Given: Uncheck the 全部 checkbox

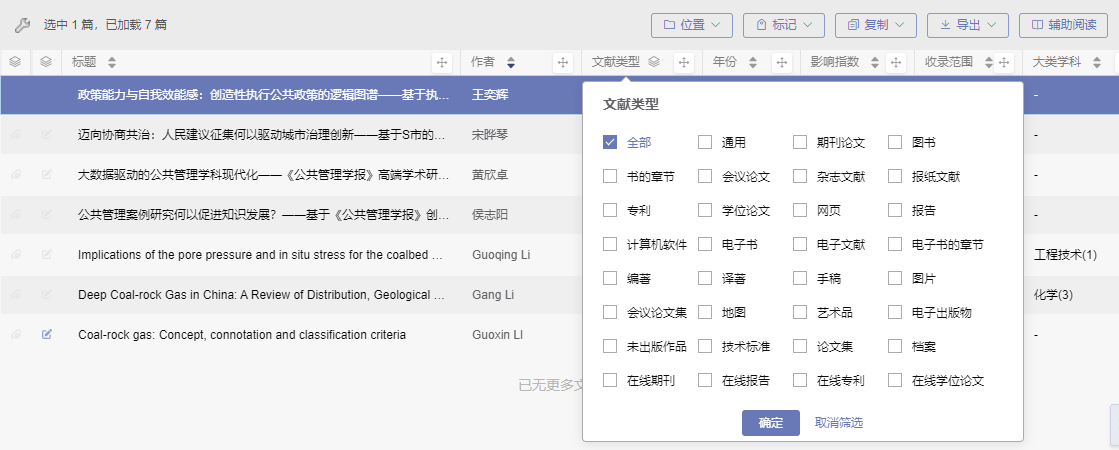Looking at the screenshot, I should tap(609, 142).
